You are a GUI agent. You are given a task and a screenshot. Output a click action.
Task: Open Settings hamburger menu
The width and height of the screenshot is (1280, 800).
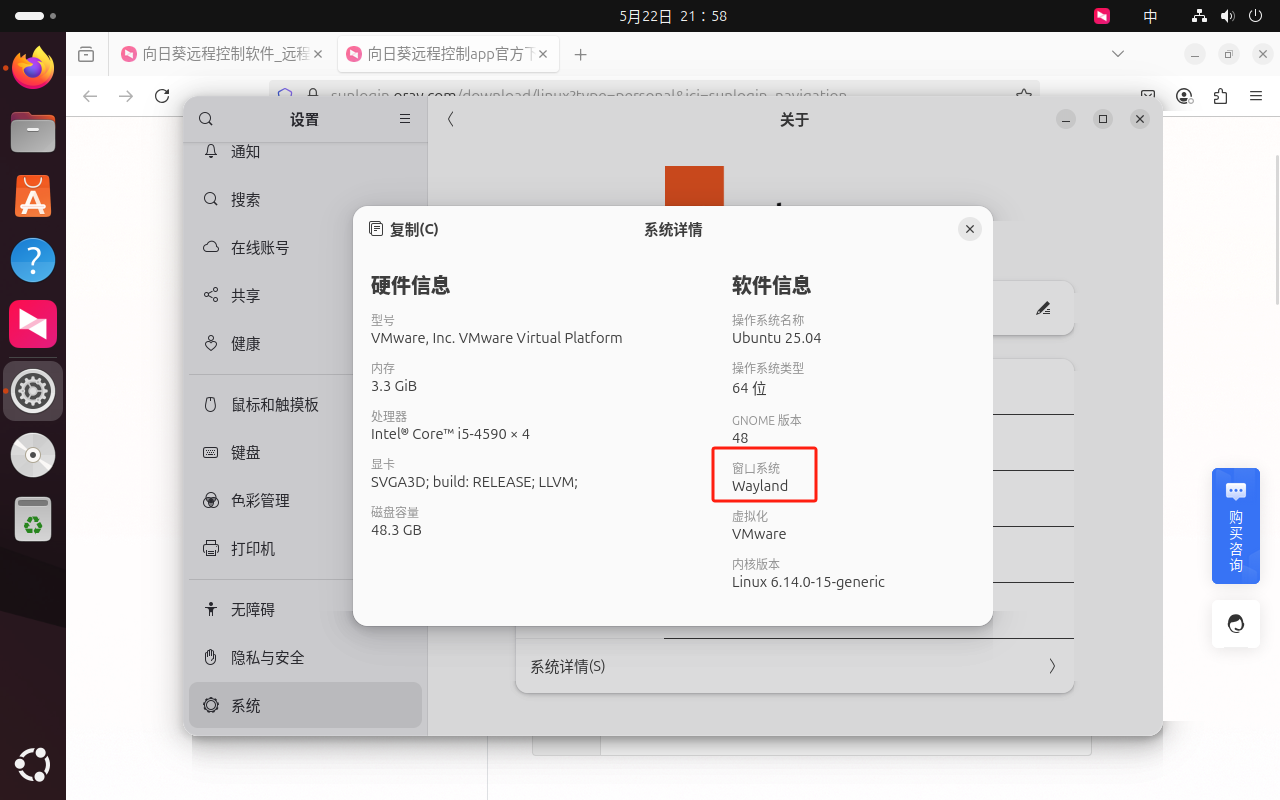[405, 119]
